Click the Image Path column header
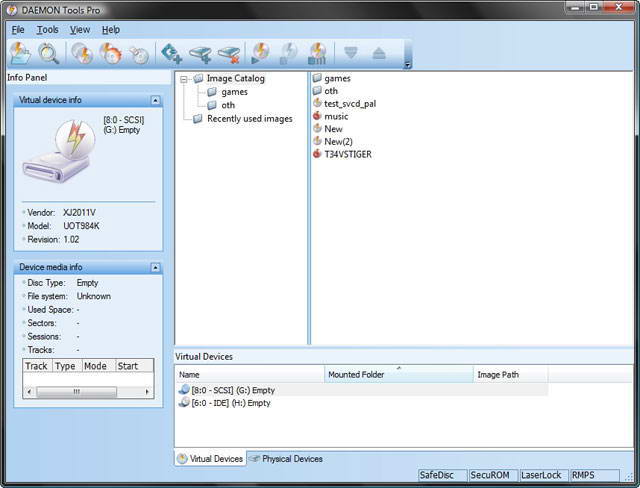The width and height of the screenshot is (640, 488). pyautogui.click(x=510, y=375)
